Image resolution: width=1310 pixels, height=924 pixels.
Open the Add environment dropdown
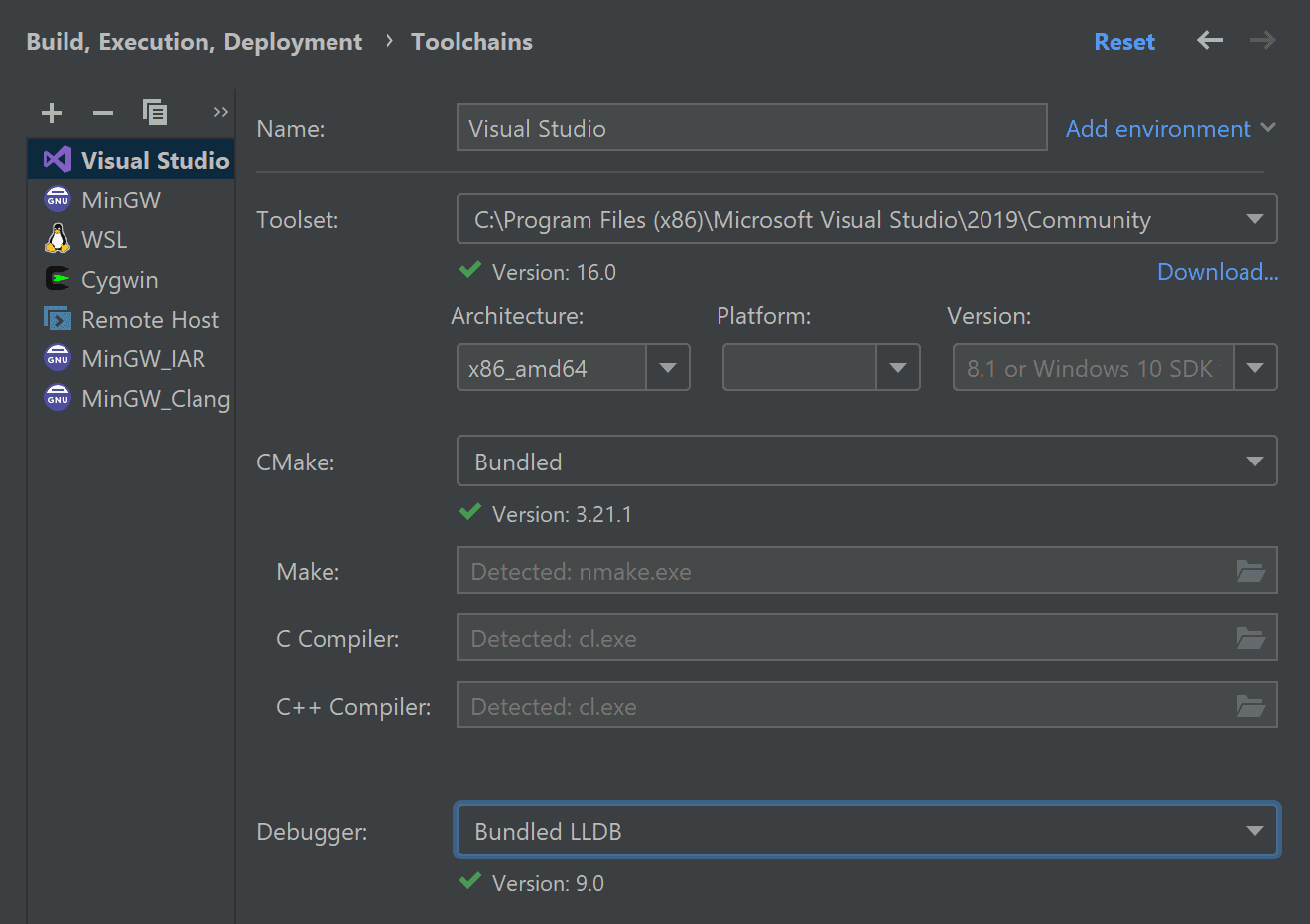point(1170,128)
